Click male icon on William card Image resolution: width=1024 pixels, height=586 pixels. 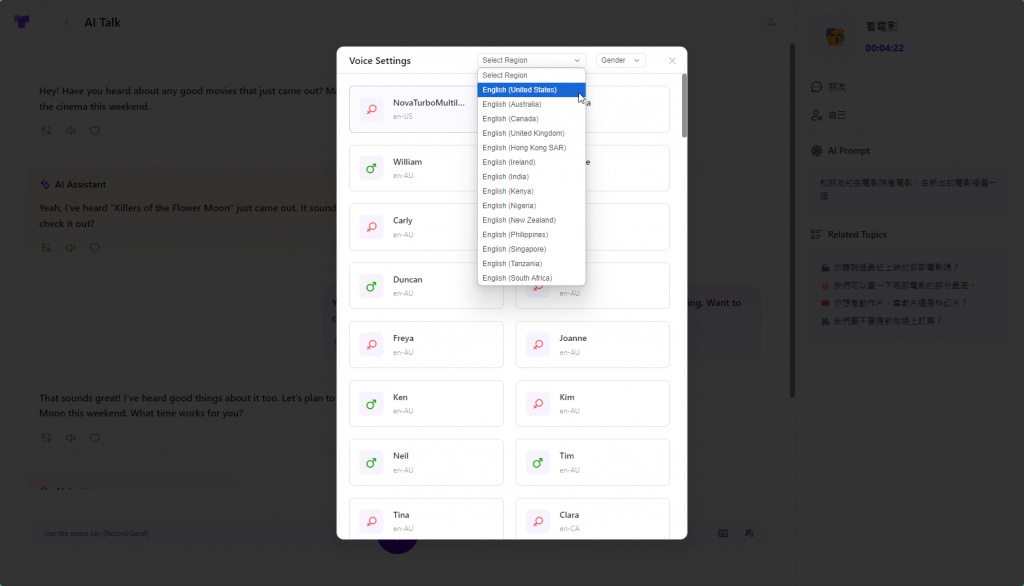(x=372, y=168)
